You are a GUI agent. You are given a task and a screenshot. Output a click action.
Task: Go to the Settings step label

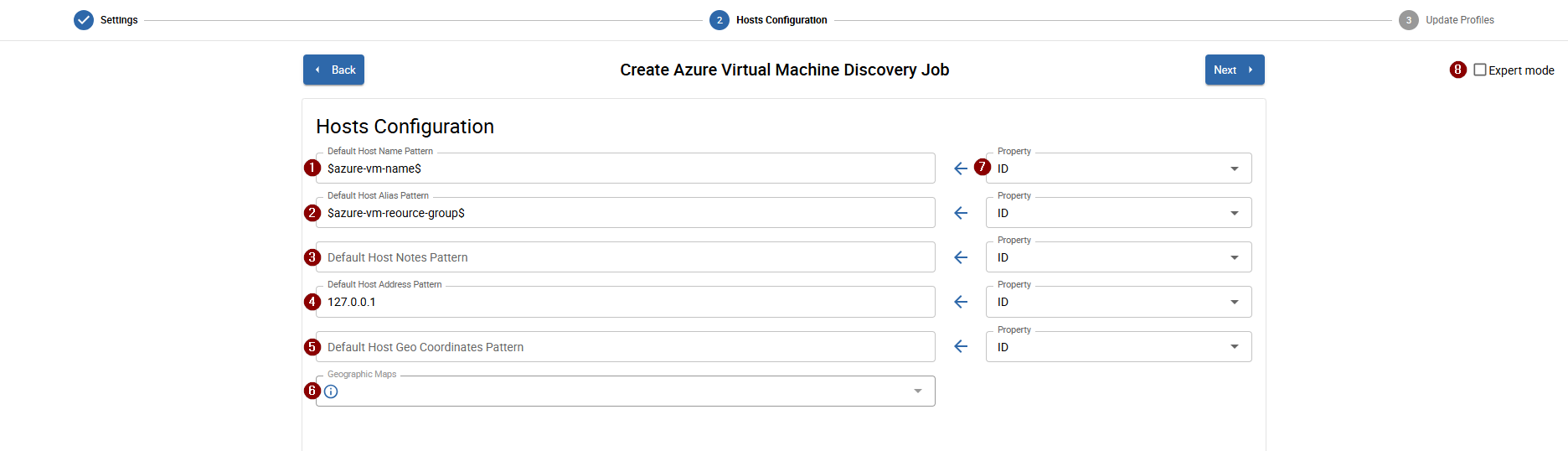119,20
